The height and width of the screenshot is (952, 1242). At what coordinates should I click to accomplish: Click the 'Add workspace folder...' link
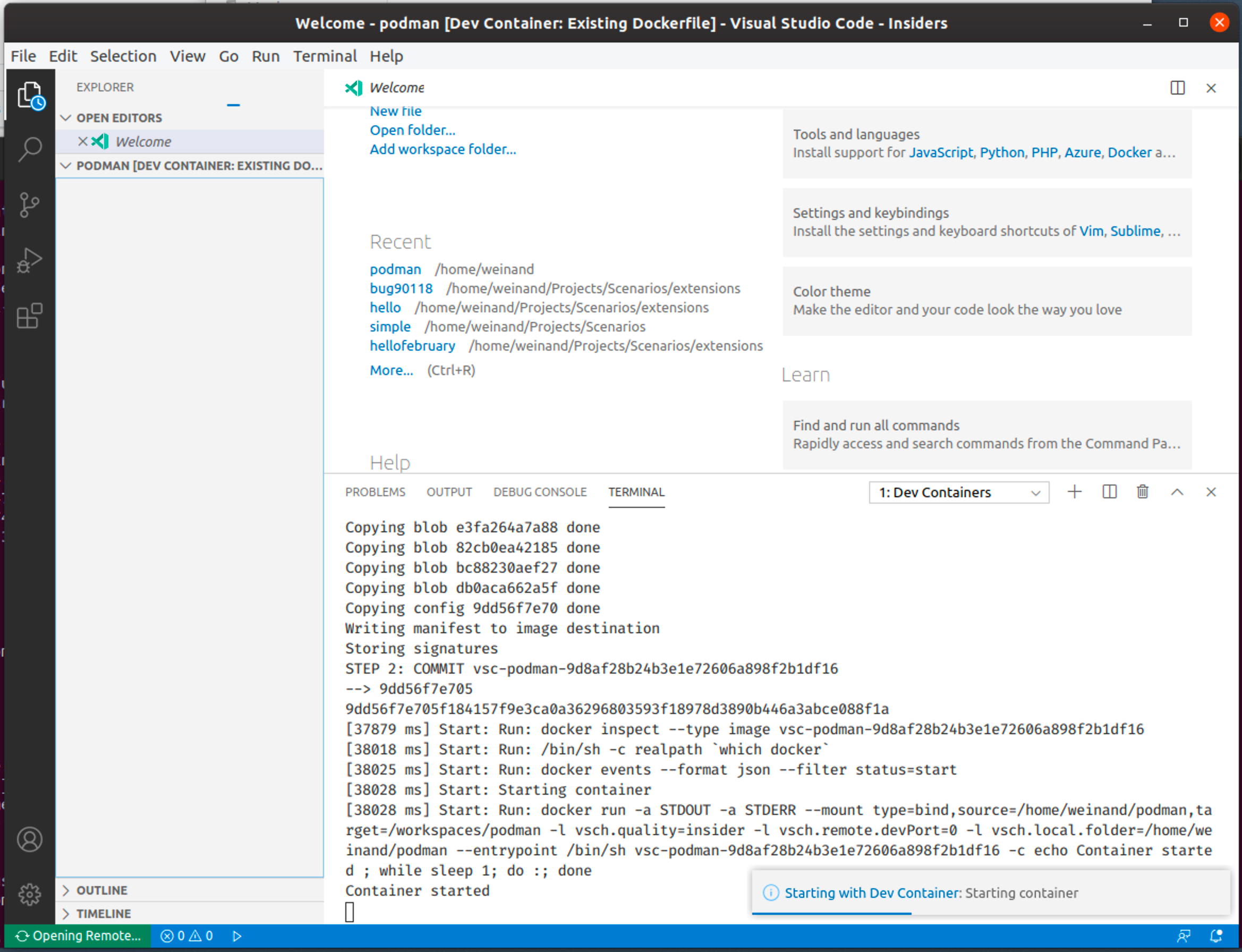443,149
